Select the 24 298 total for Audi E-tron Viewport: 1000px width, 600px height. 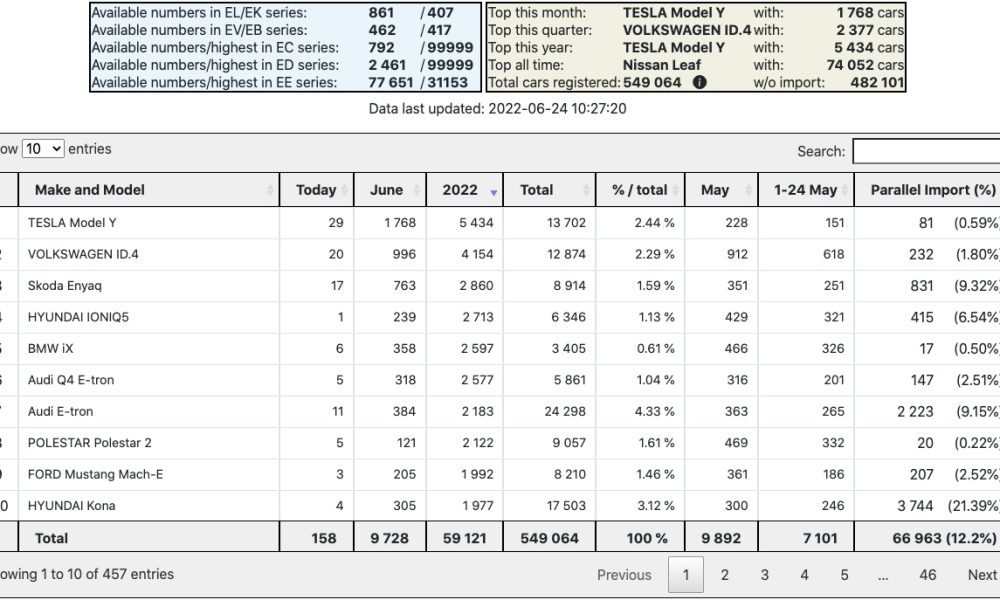click(565, 411)
